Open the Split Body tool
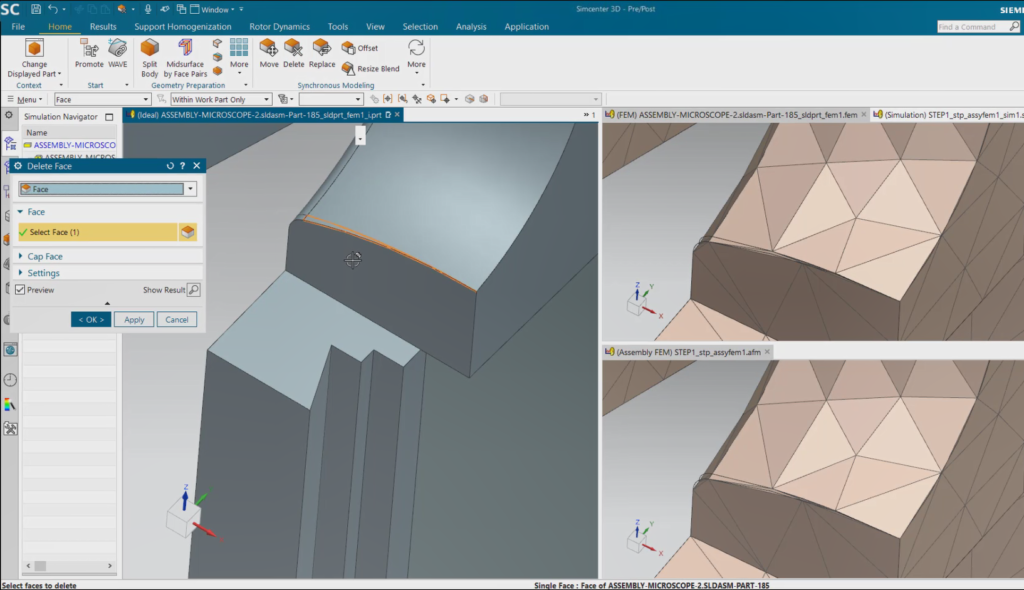 click(149, 55)
